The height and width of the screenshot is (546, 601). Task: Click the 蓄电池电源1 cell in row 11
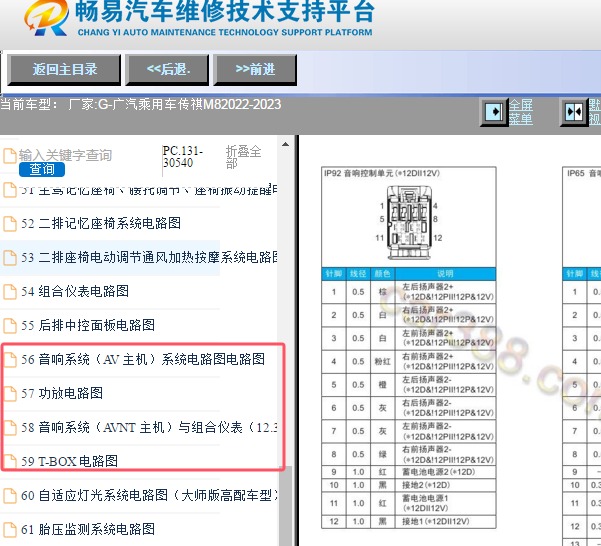tap(445, 503)
